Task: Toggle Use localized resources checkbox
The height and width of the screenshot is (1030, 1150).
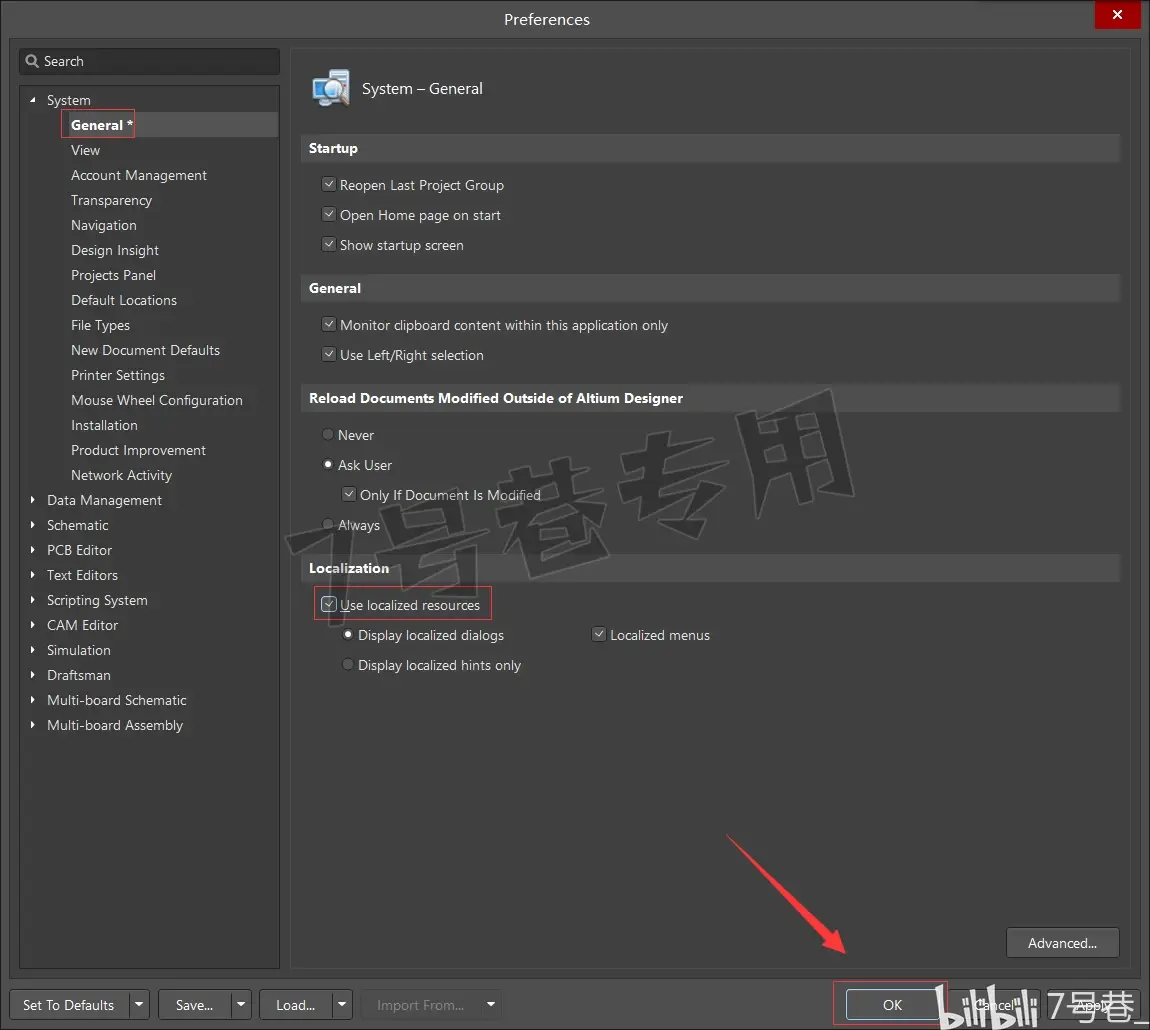Action: pos(329,605)
